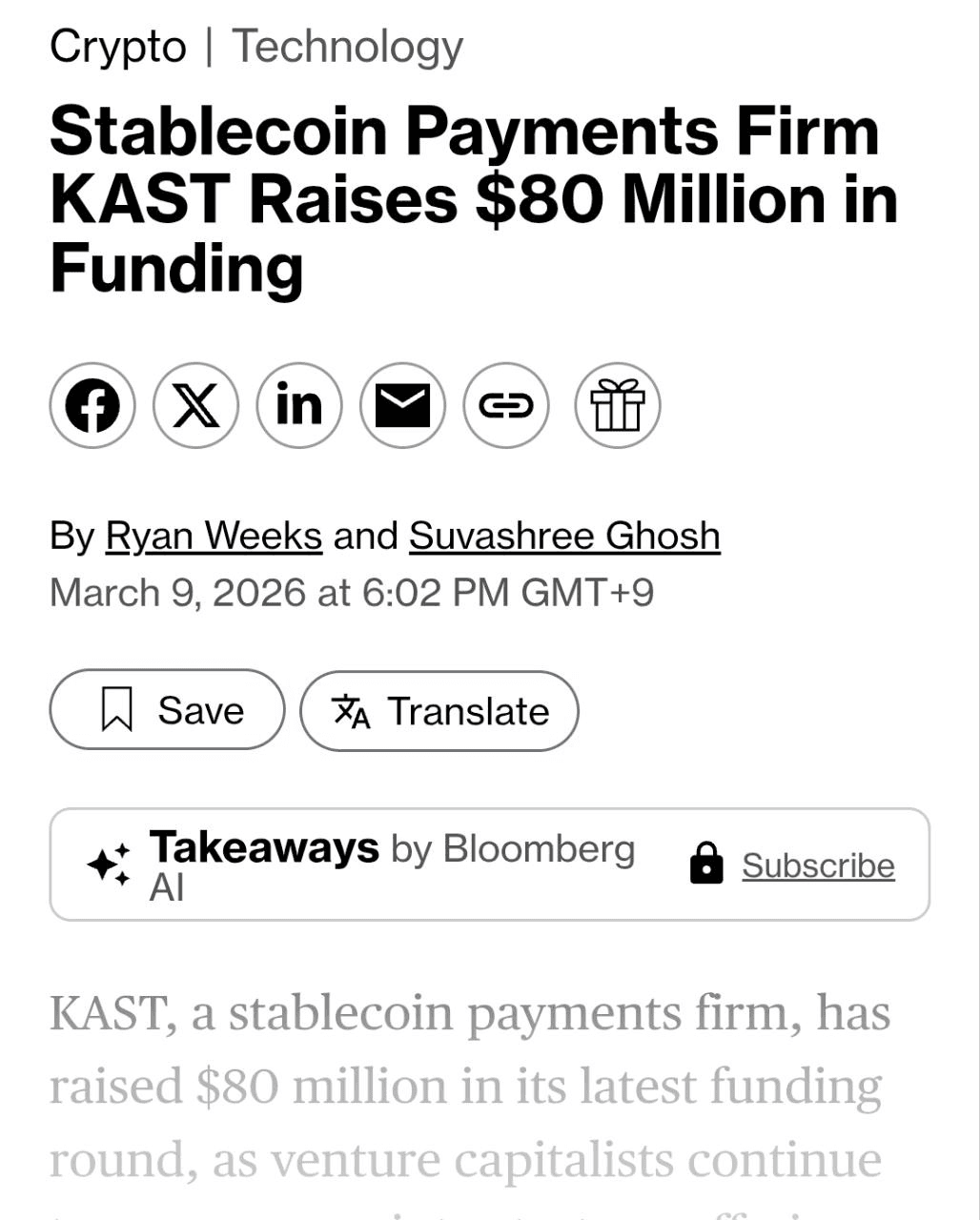
Task: Save the article with the bookmark button
Action: [167, 710]
